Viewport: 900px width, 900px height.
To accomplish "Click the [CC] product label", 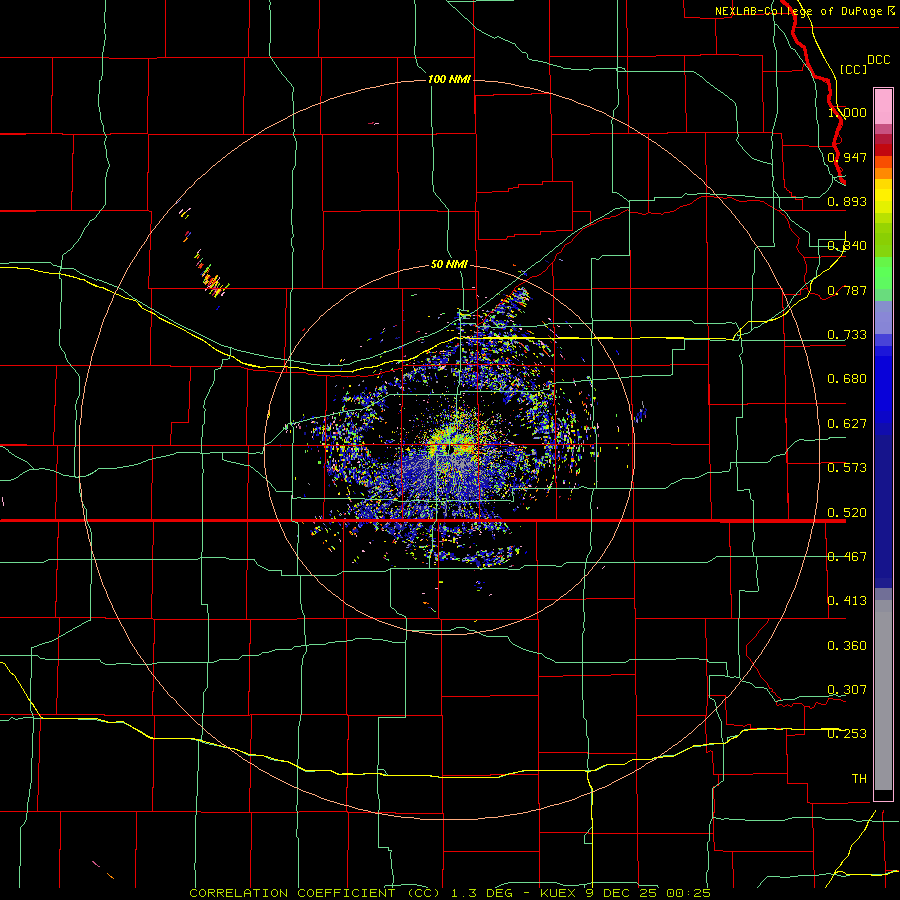I will 853,69.
